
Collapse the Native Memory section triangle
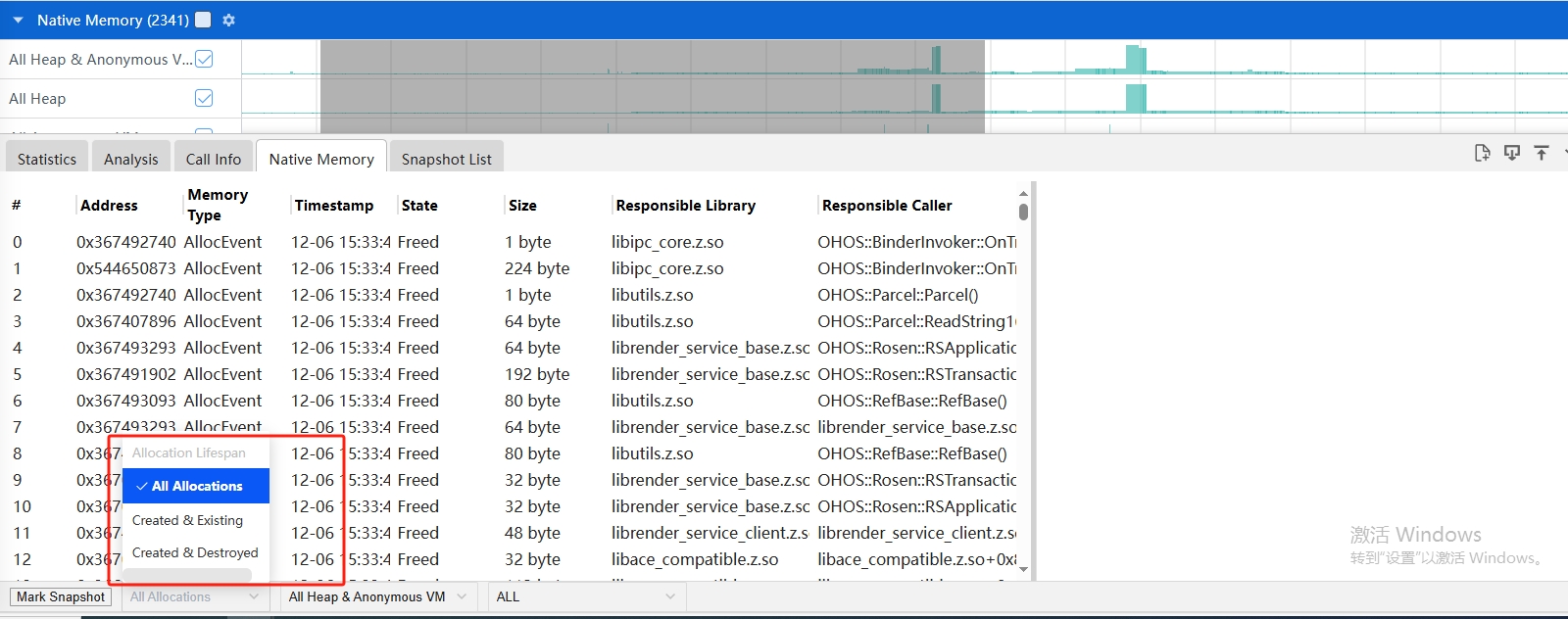[x=18, y=21]
